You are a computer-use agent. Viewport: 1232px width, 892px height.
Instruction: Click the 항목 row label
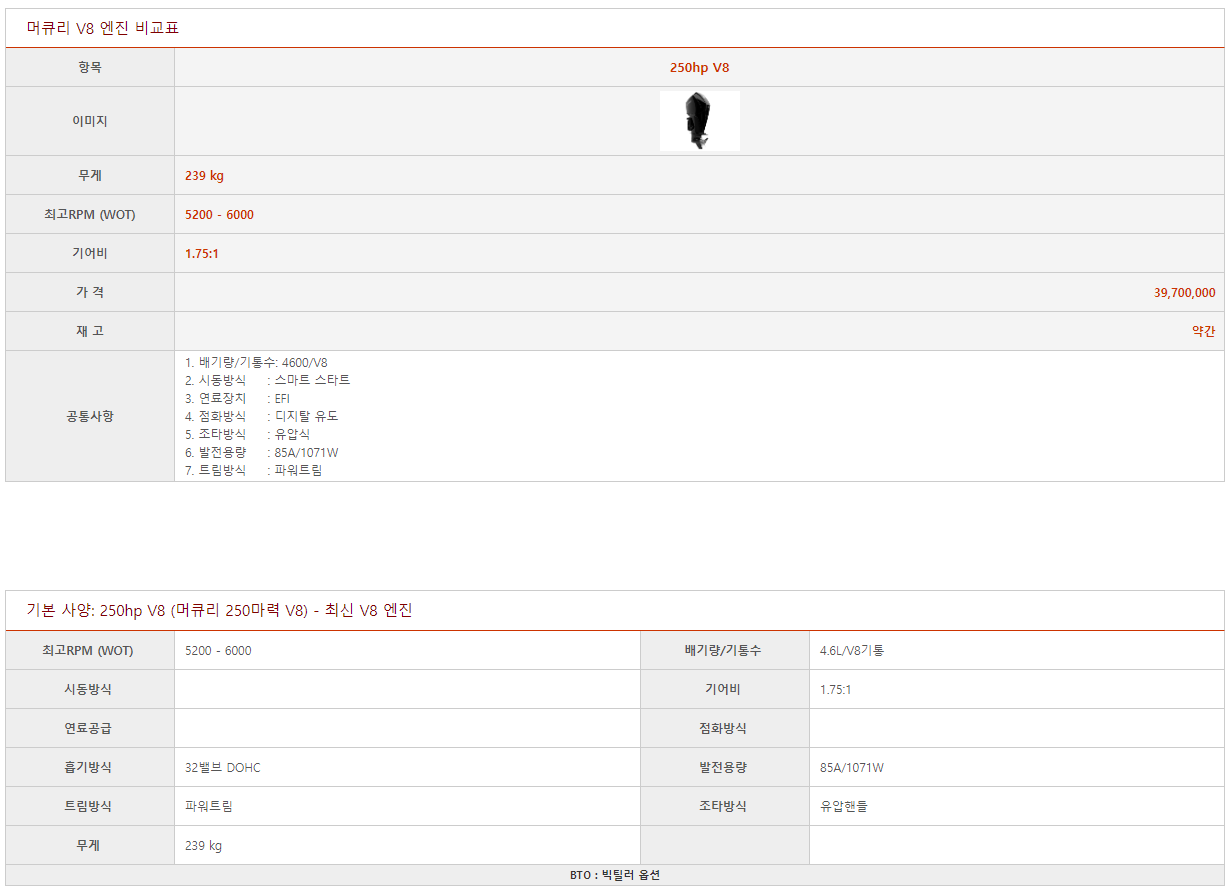(x=90, y=68)
